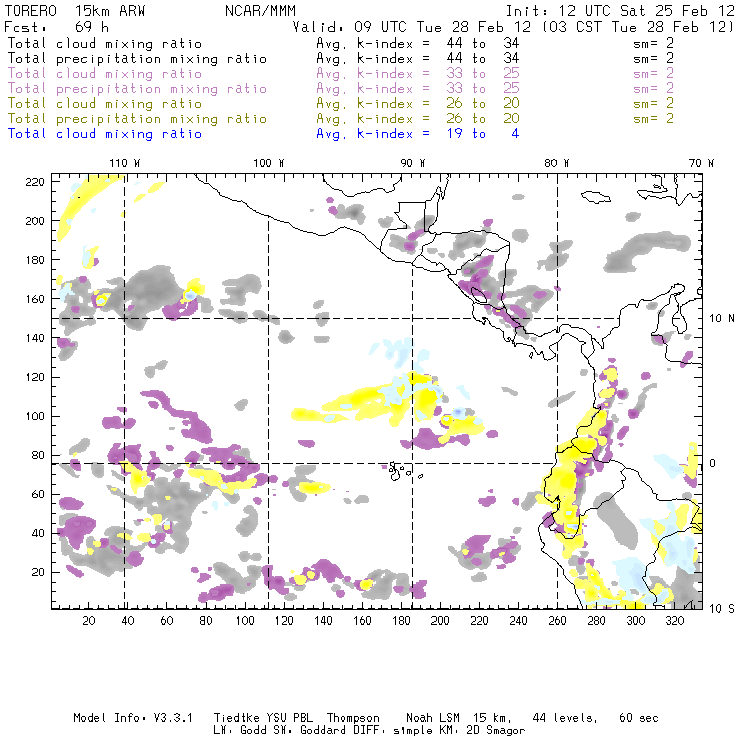Viewport: 740px width, 740px height.
Task: Click the "Valid: 09 UTC Tue 28 Feb 12" text
Action: [412, 27]
